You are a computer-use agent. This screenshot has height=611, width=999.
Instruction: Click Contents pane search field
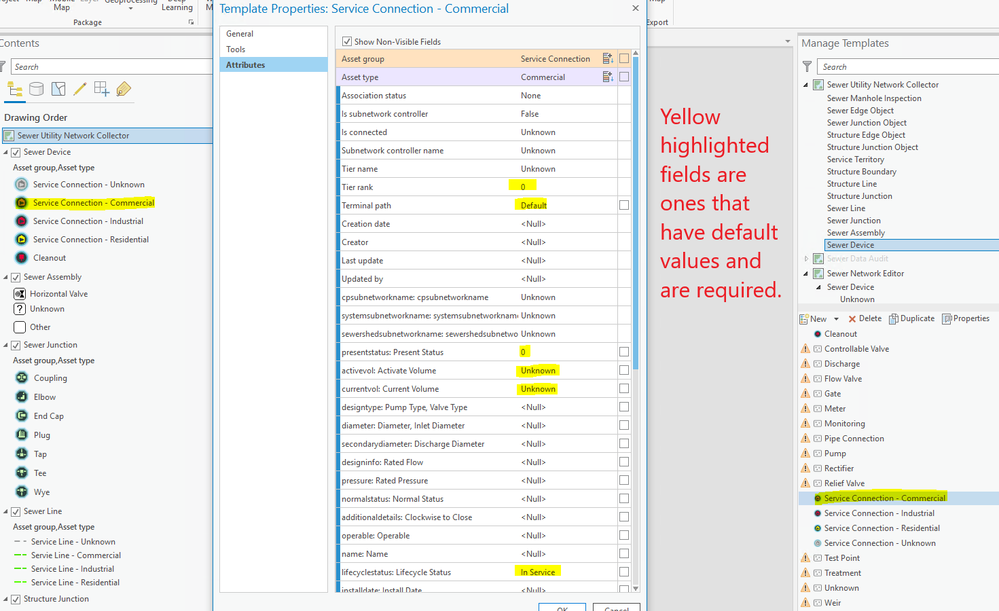pos(111,67)
